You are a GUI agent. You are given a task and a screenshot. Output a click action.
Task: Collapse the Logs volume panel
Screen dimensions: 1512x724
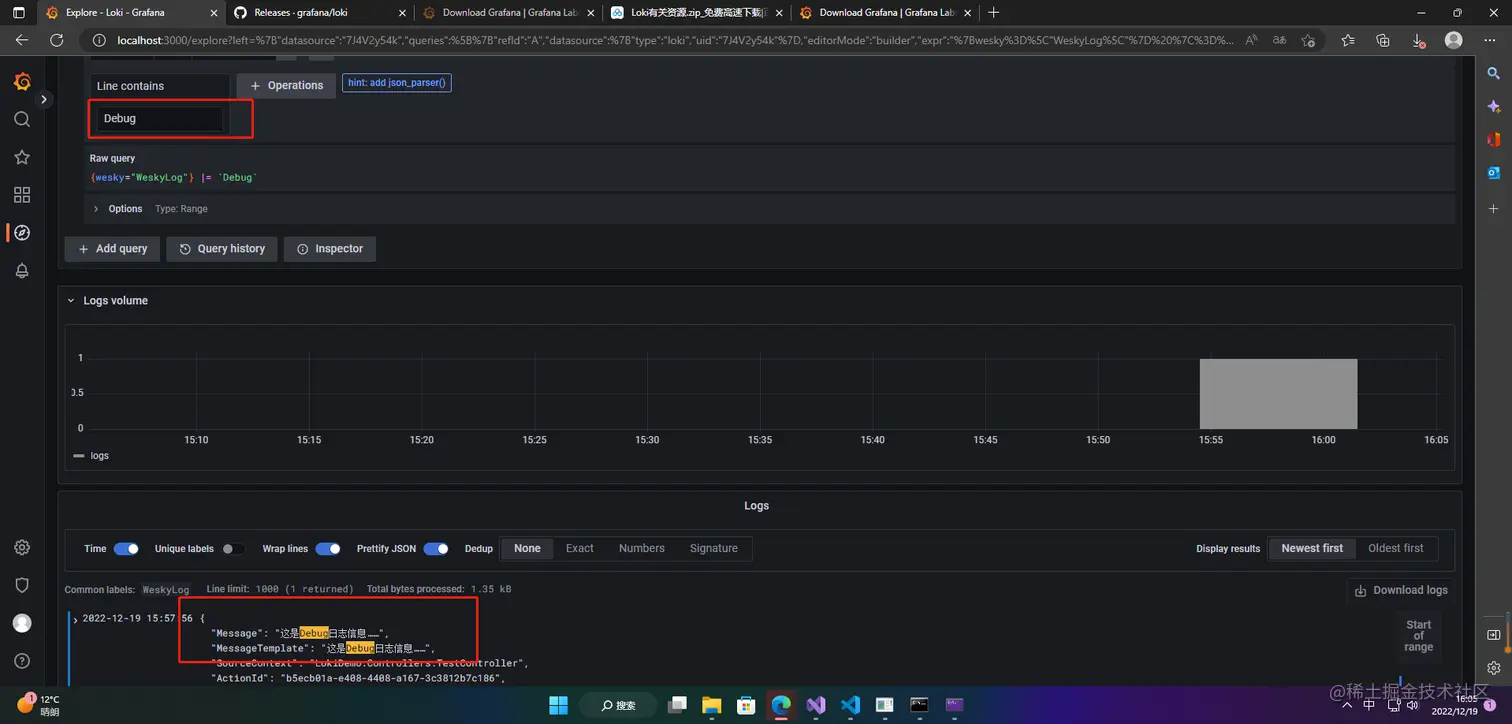click(x=107, y=301)
